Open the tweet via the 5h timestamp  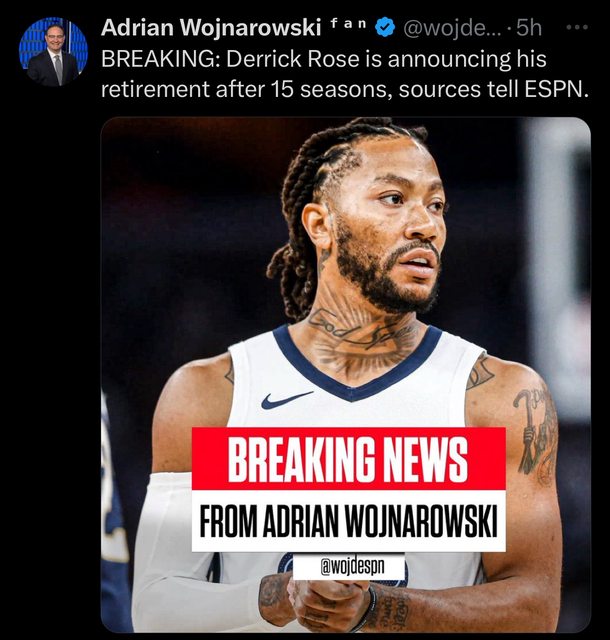[x=529, y=28]
